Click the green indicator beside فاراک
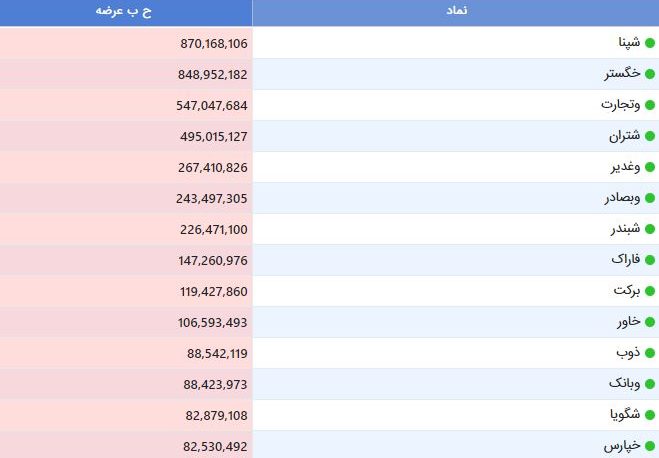This screenshot has width=659, height=458. (650, 260)
